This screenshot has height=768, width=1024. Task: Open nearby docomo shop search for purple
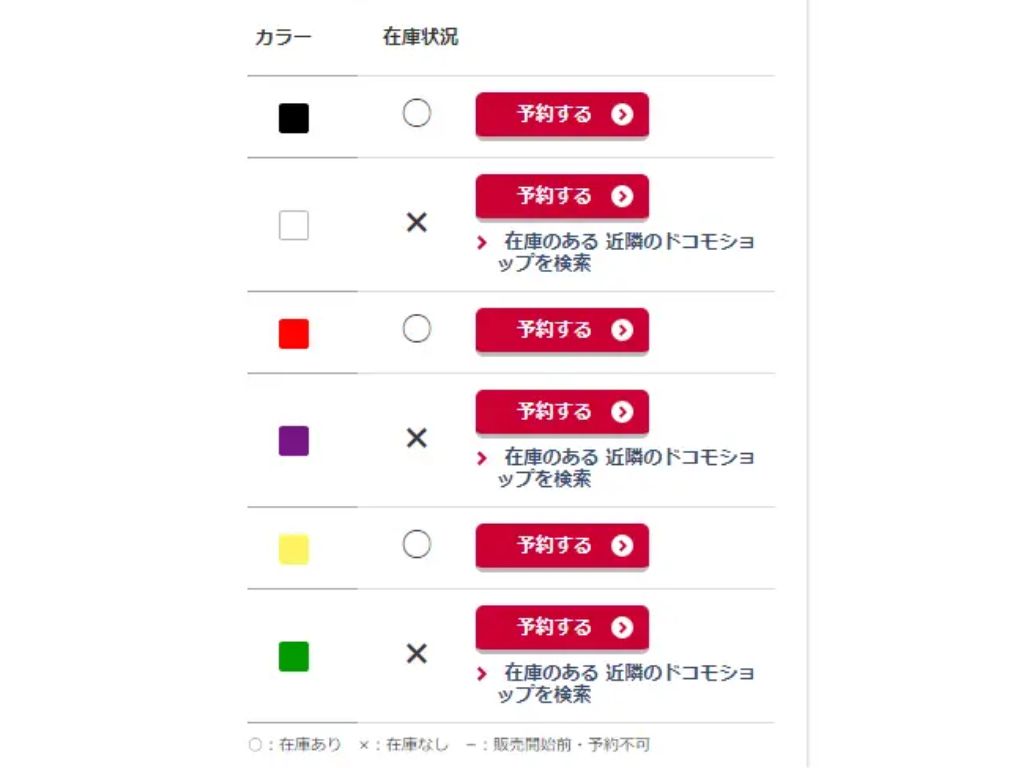[x=616, y=468]
